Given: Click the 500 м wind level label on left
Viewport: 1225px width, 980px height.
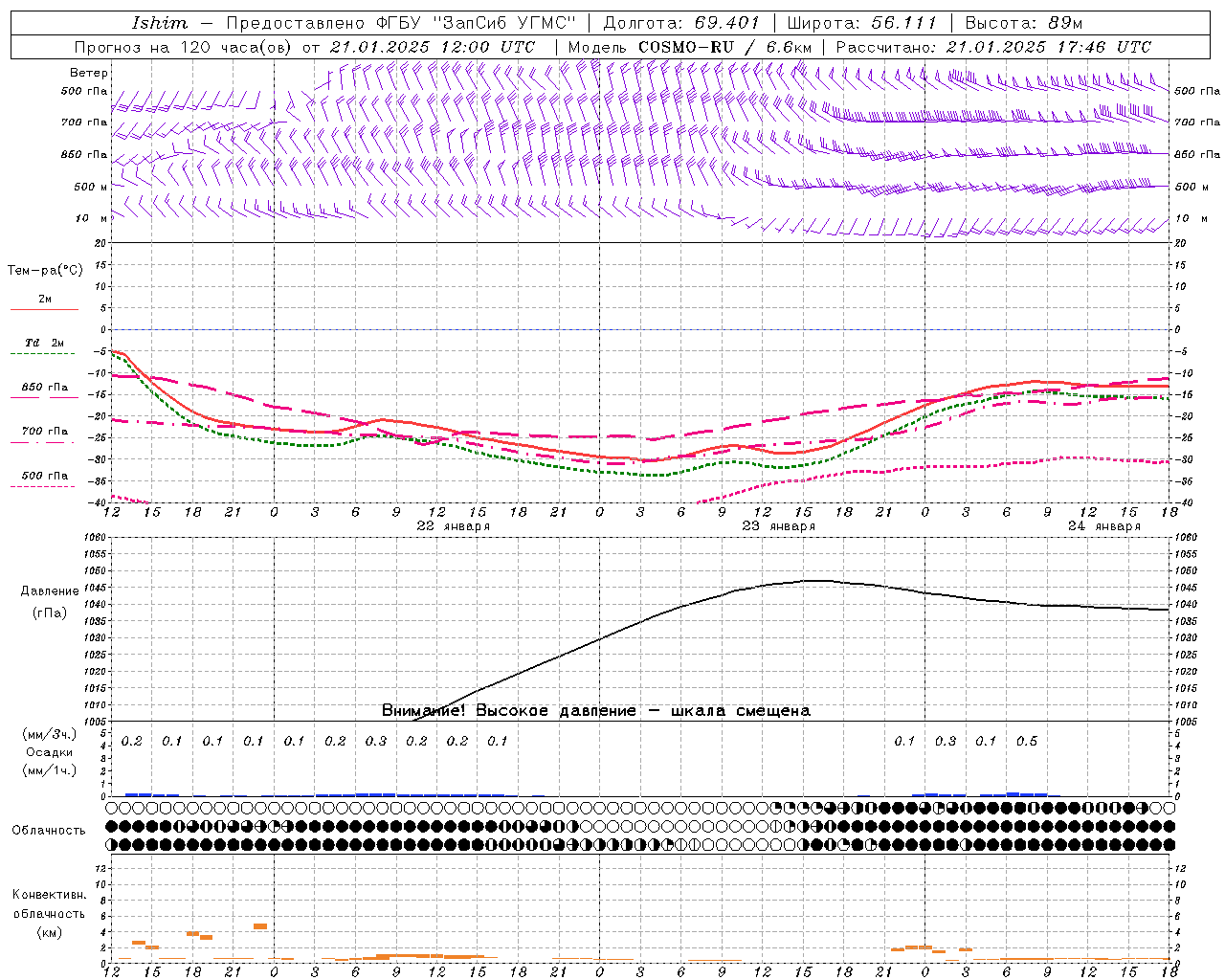Looking at the screenshot, I should pyautogui.click(x=91, y=187).
